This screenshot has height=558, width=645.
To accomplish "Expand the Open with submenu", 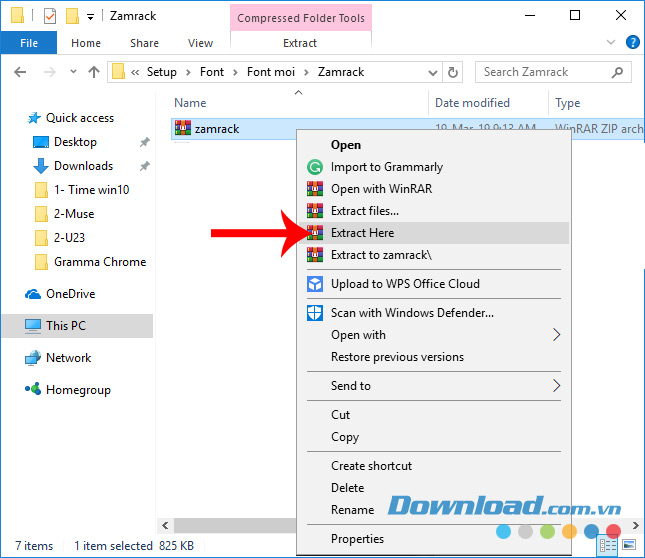I will (x=556, y=335).
